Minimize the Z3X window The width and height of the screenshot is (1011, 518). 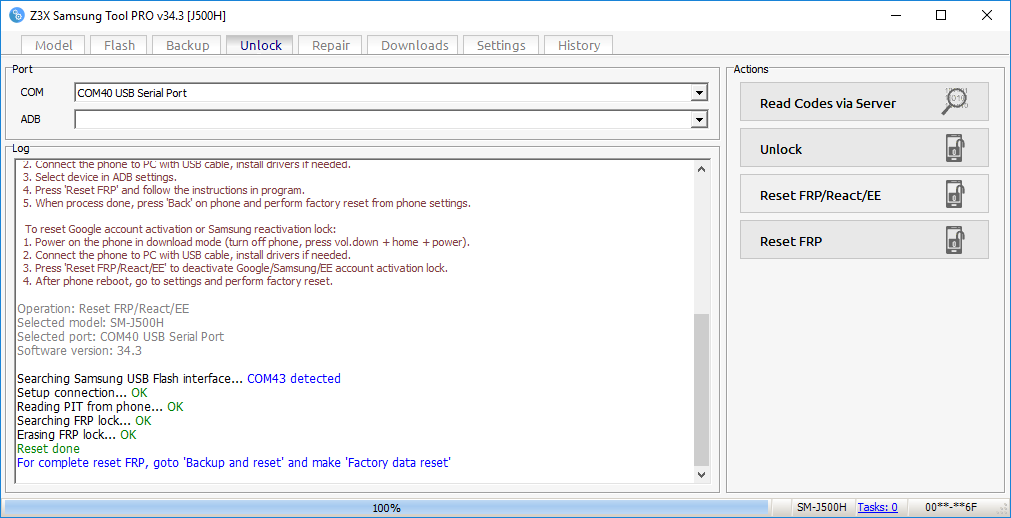[896, 15]
